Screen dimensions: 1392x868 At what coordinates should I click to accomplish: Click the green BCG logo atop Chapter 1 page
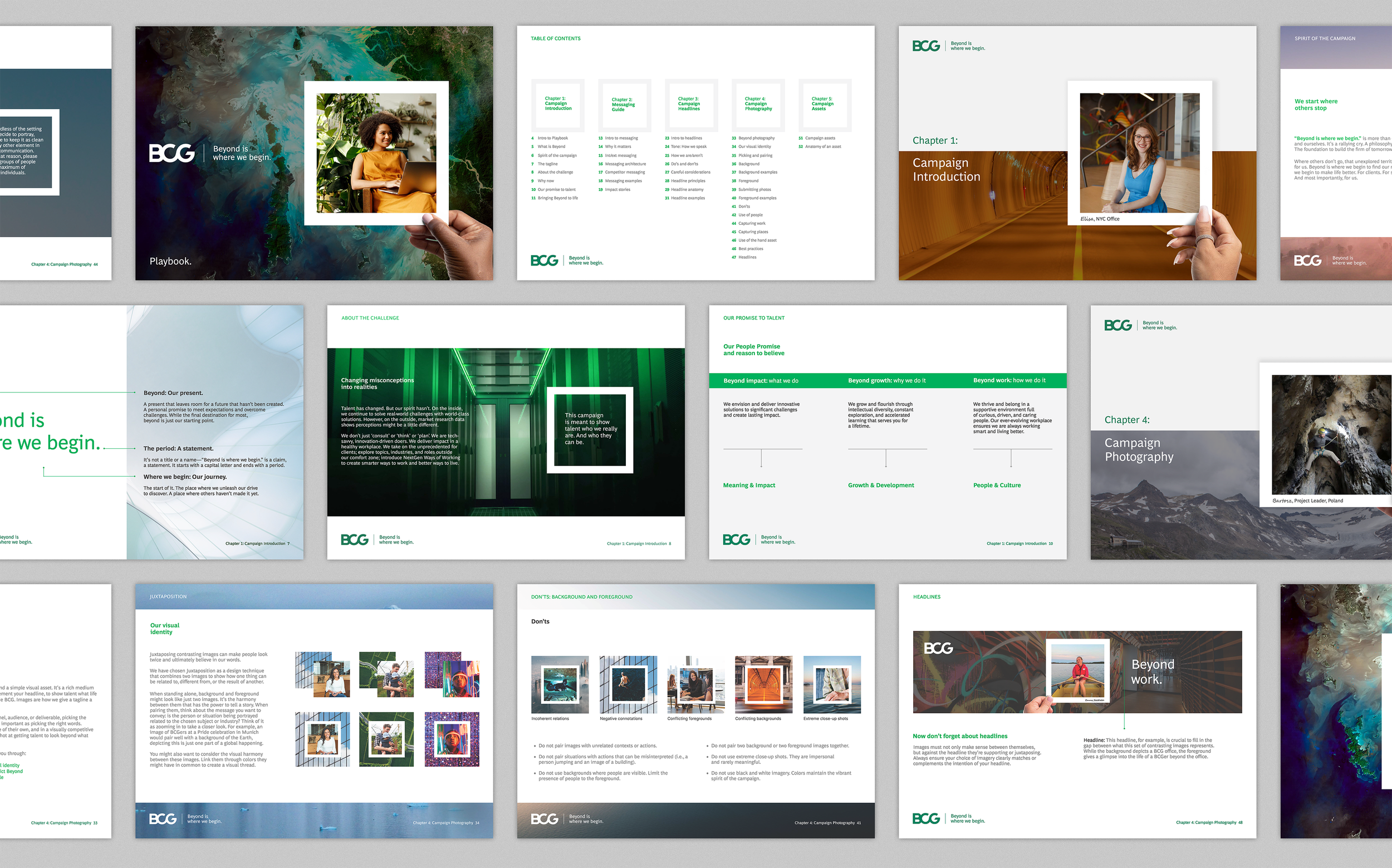click(x=926, y=46)
